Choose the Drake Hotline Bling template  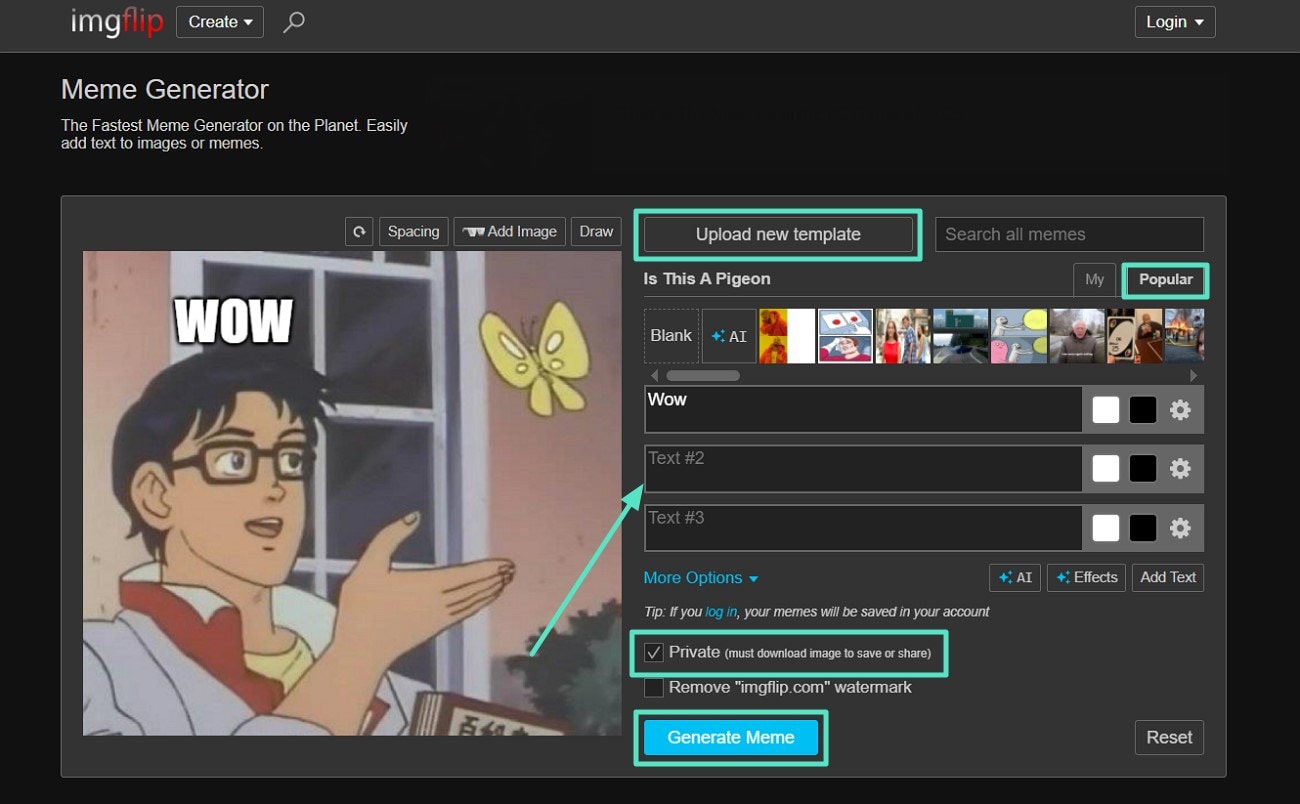[x=787, y=336]
